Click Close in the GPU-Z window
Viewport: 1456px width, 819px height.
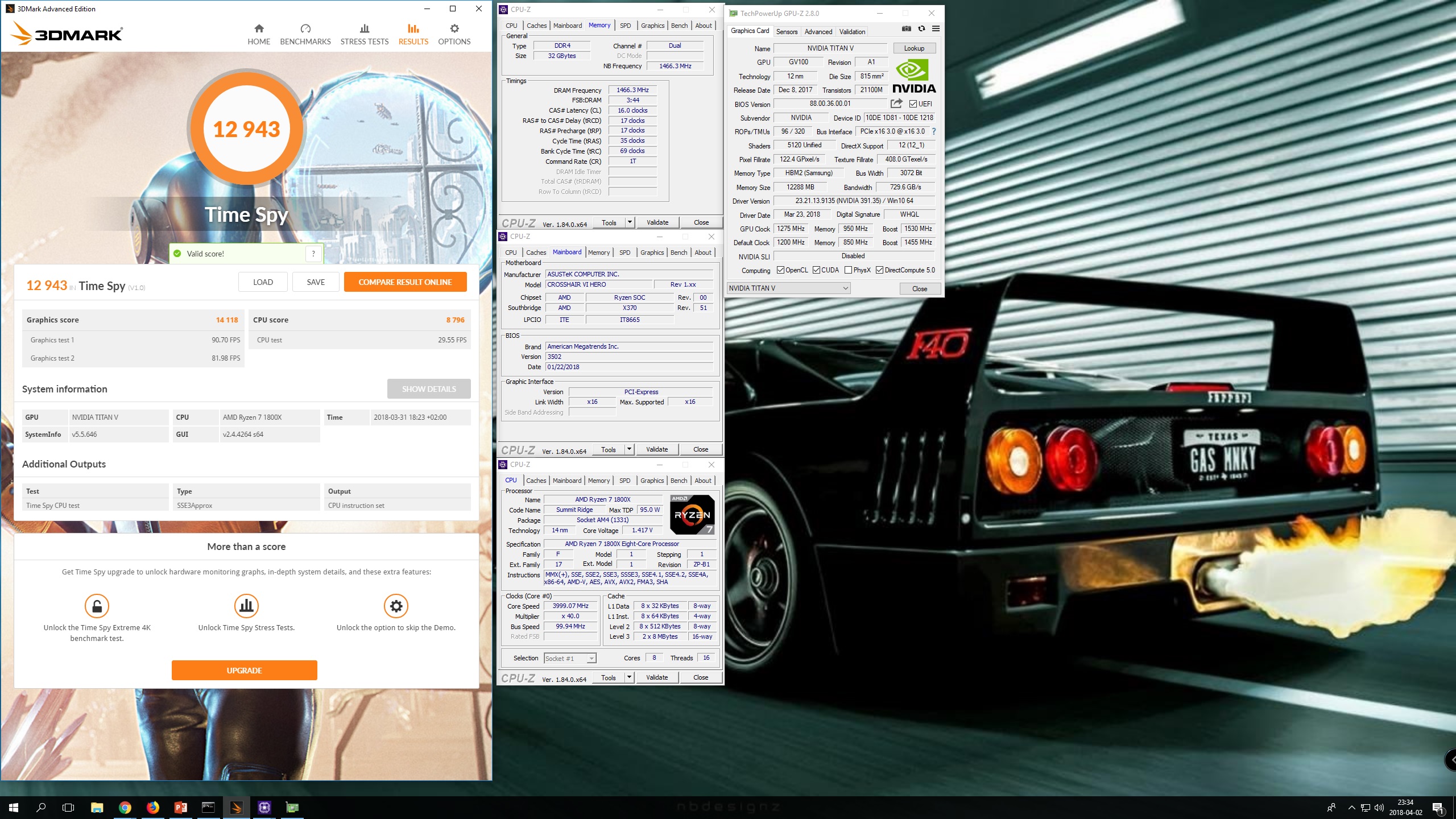(920, 289)
